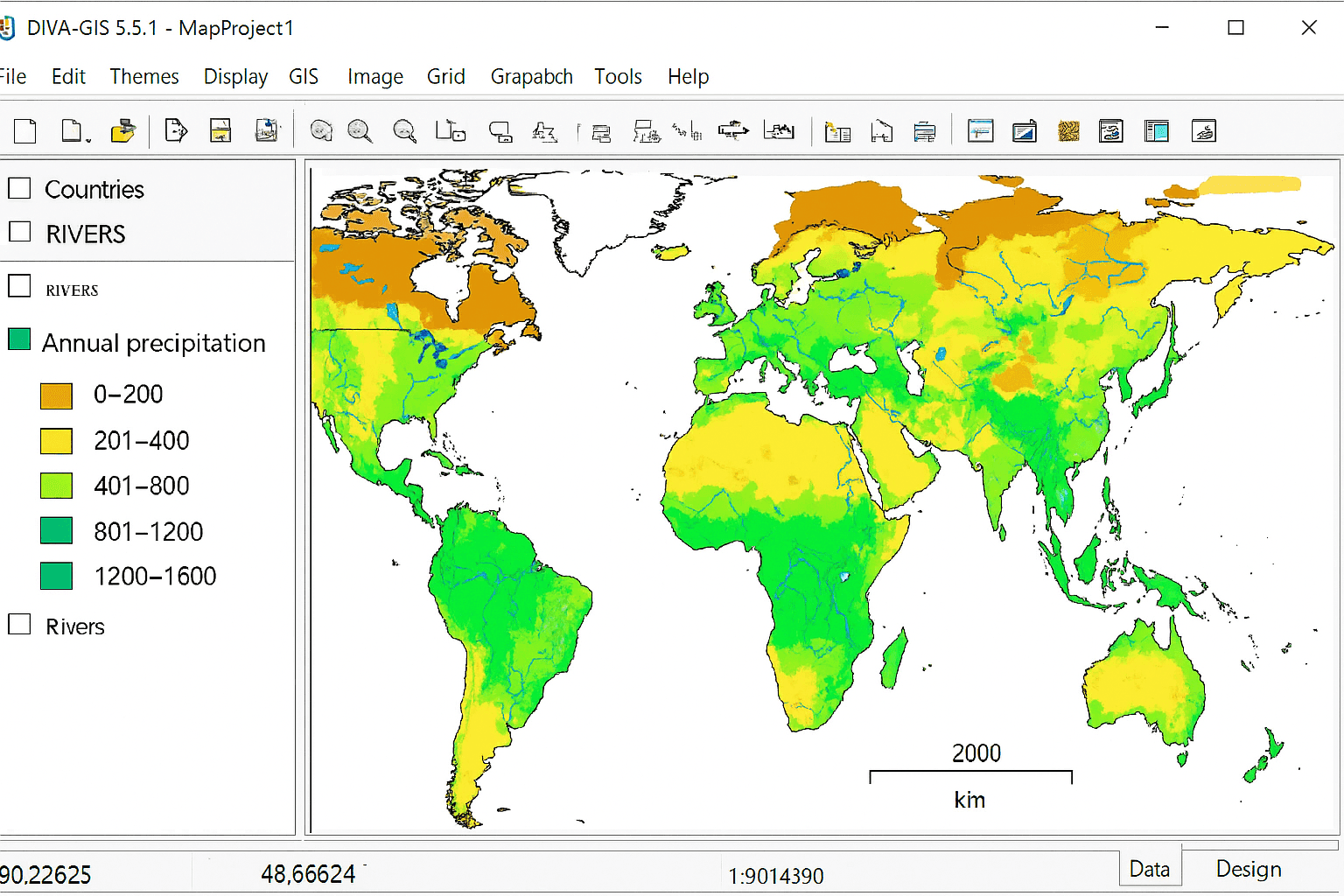The image size is (1344, 896).
Task: Open the Grid menu
Action: click(x=445, y=77)
